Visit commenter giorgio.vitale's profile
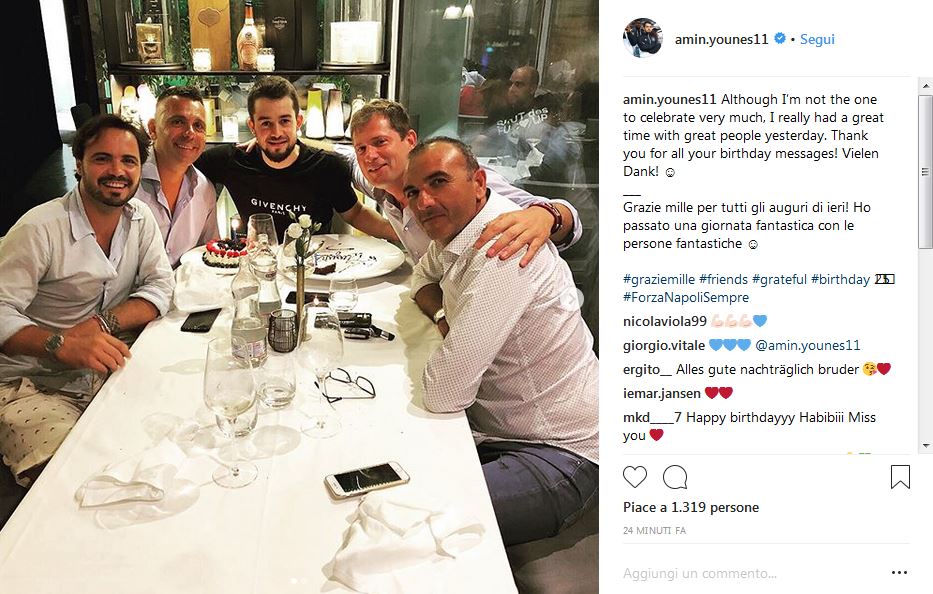 (x=664, y=345)
